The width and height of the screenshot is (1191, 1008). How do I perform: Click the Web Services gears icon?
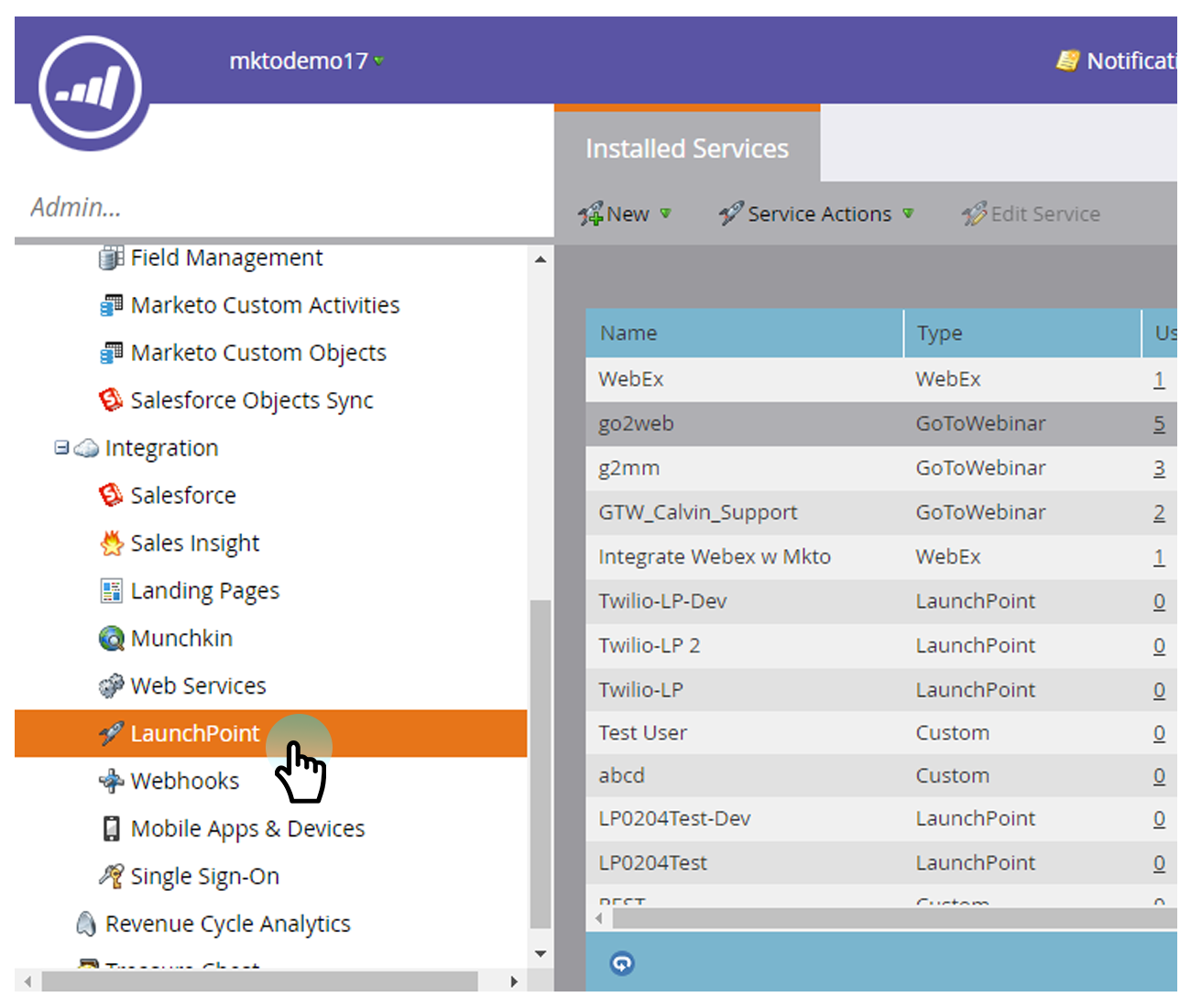(x=111, y=686)
